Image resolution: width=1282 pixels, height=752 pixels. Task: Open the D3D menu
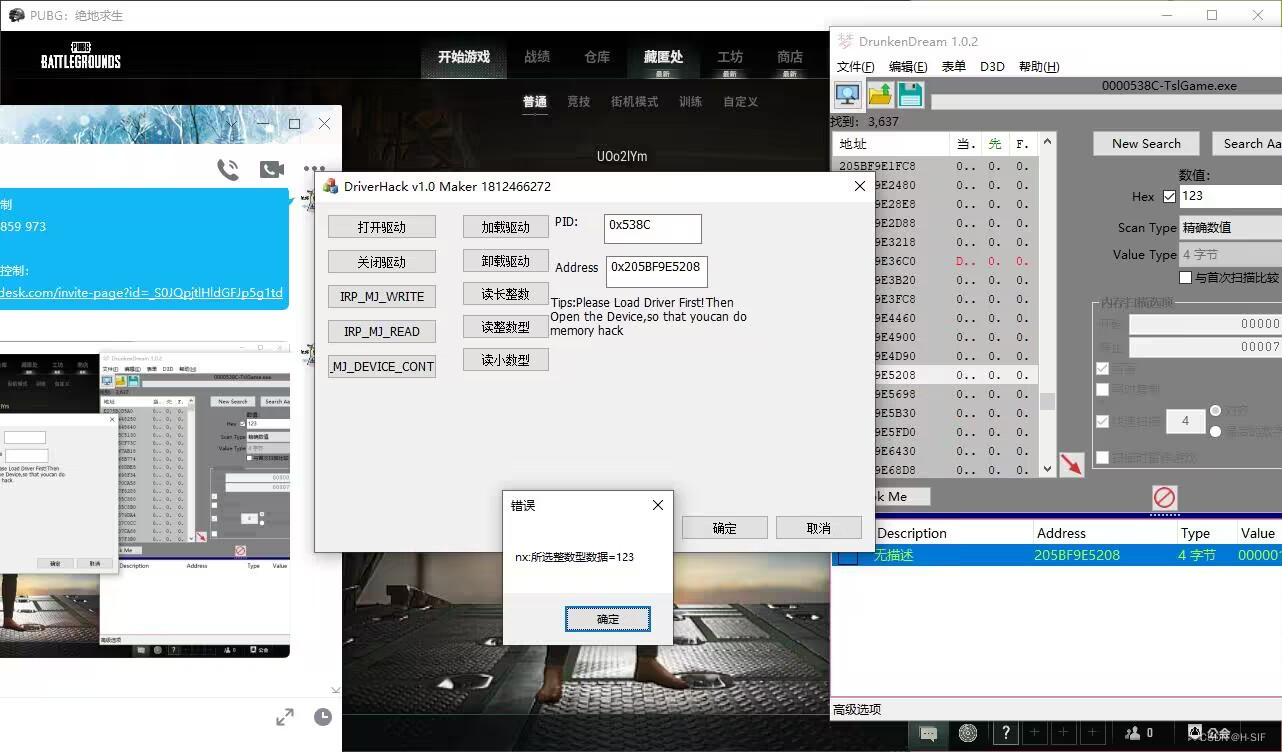tap(992, 66)
